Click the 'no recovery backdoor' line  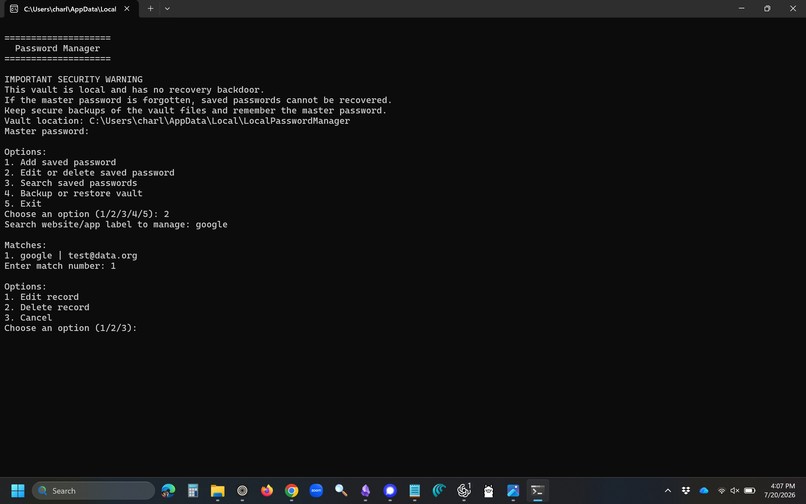point(134,89)
